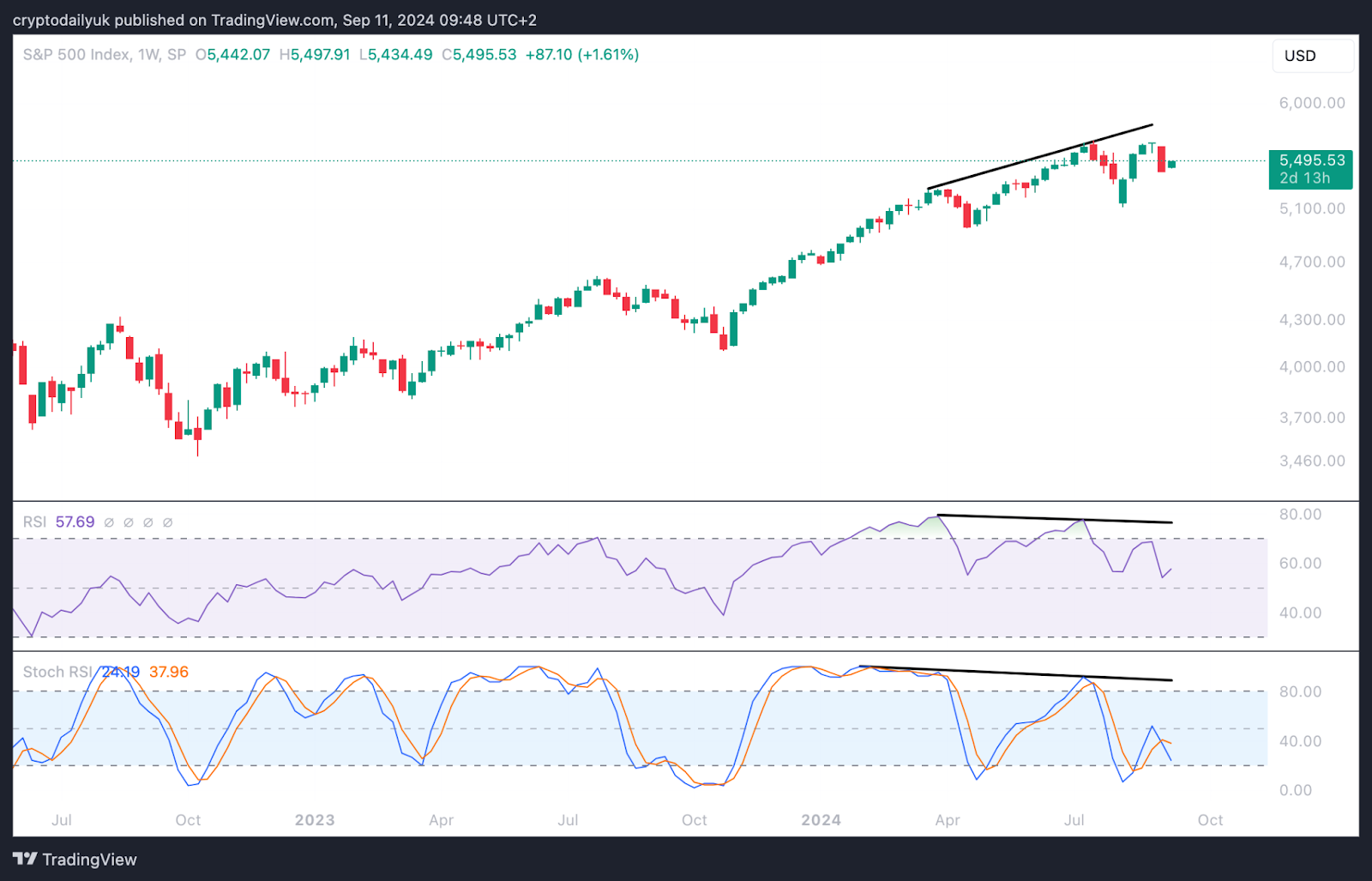Click the 60.00 label on RSI scale
Image resolution: width=1372 pixels, height=881 pixels.
[x=1301, y=564]
